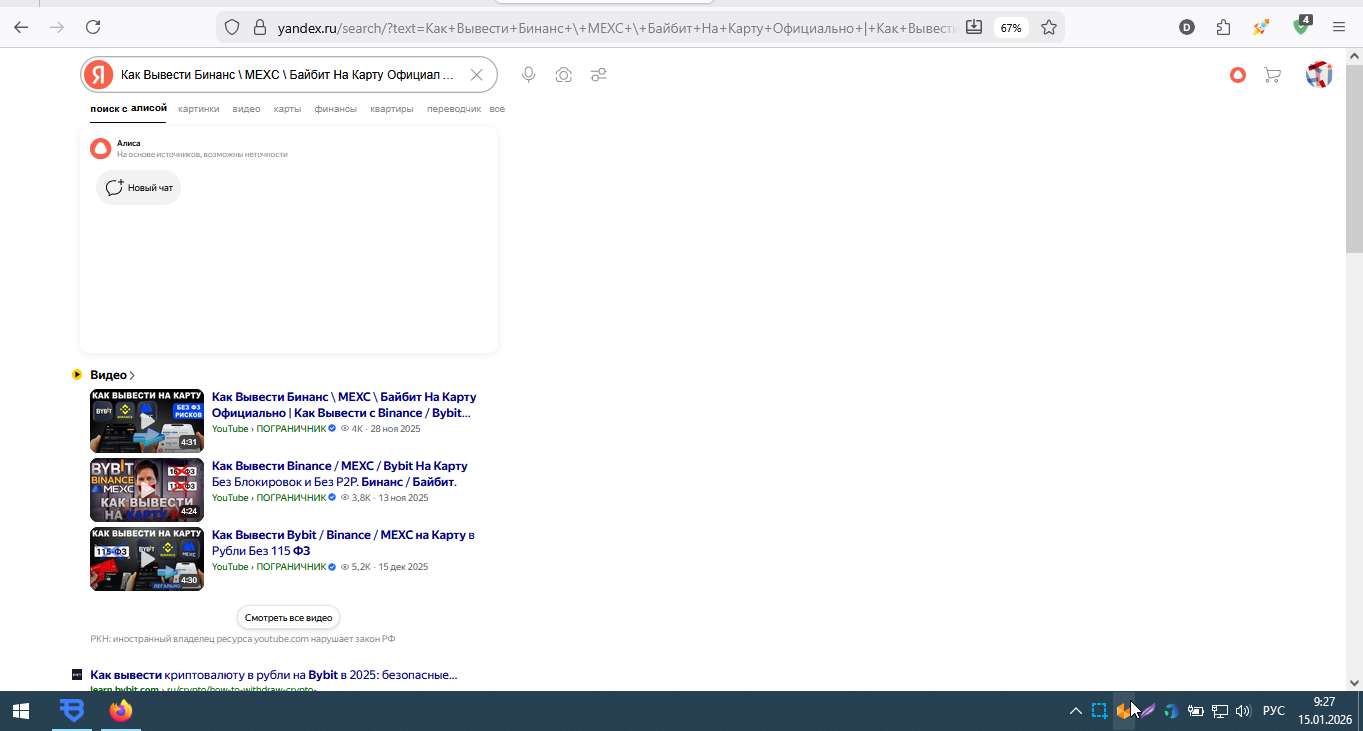Viewport: 1363px width, 731px height.
Task: Click the install/download icon in address bar
Action: [974, 28]
